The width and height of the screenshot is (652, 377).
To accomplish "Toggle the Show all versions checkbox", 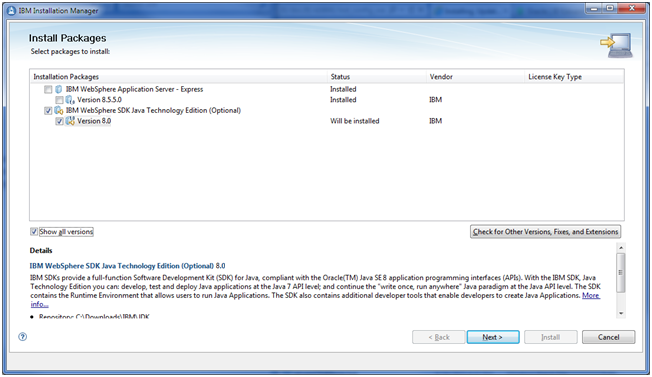I will [x=34, y=232].
